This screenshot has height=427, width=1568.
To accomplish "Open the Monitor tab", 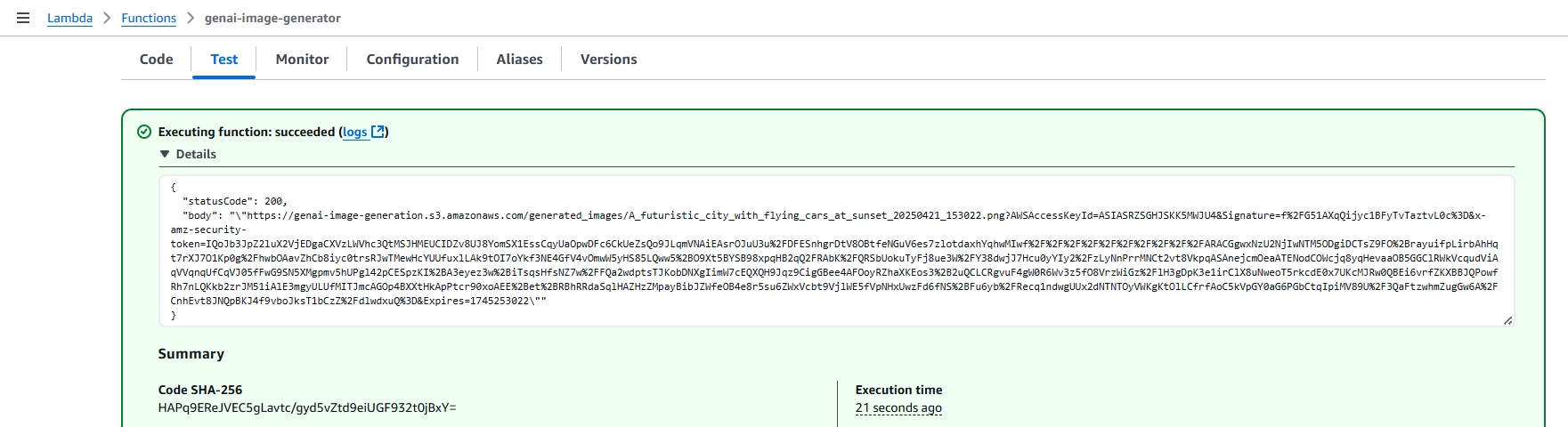I will (302, 60).
